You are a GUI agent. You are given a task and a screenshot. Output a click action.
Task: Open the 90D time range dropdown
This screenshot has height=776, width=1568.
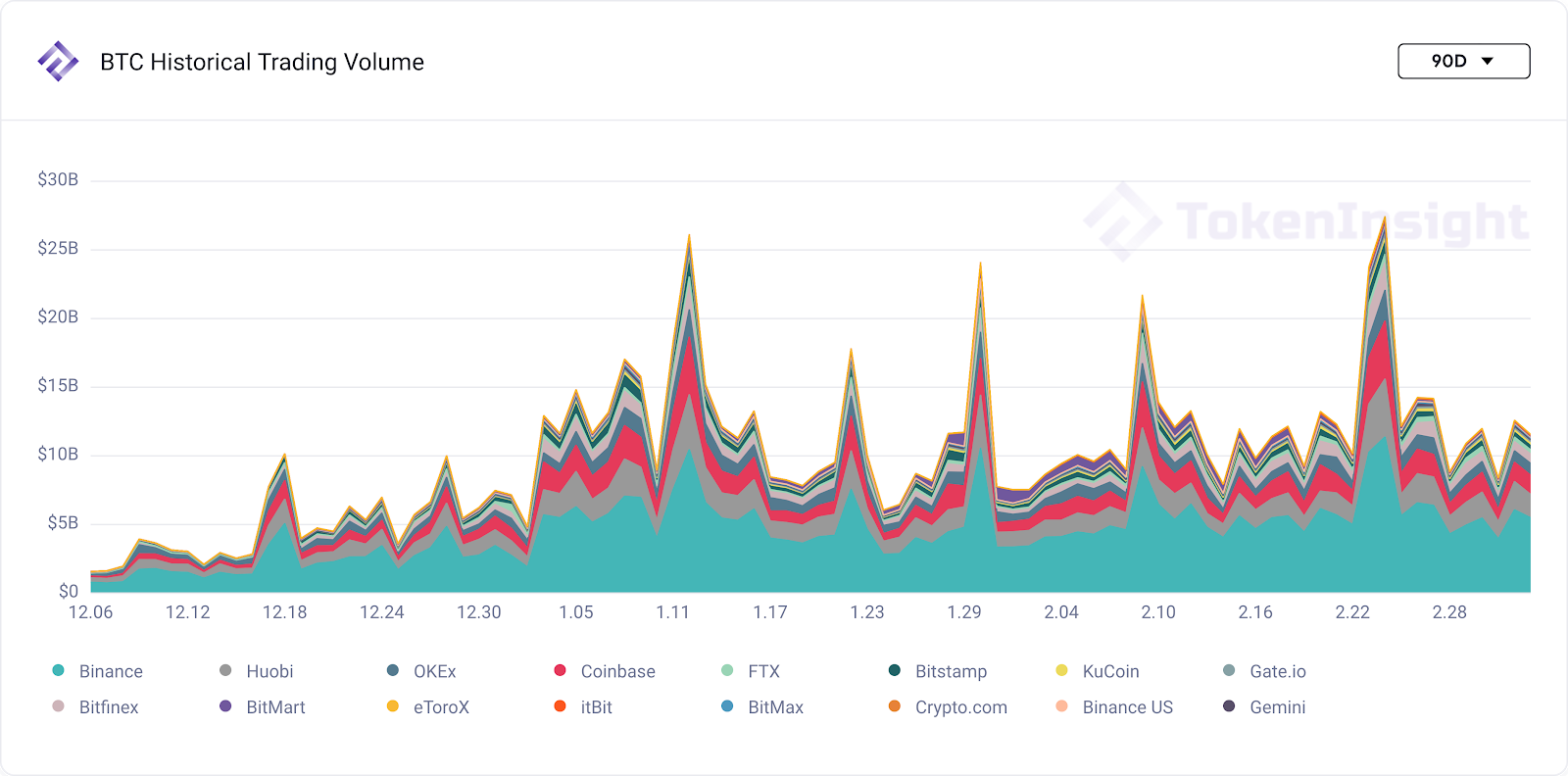1463,61
